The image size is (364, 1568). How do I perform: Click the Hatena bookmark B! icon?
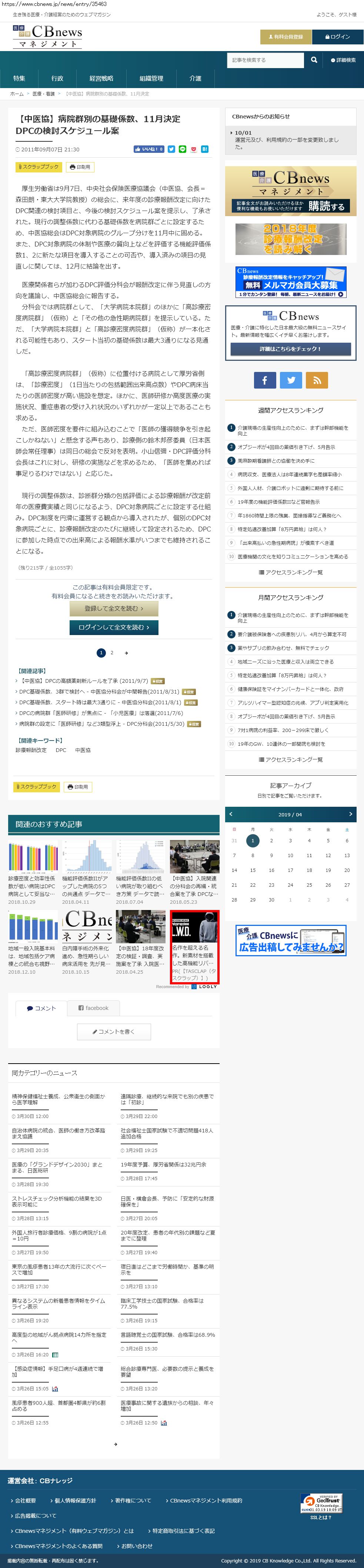pos(205,149)
